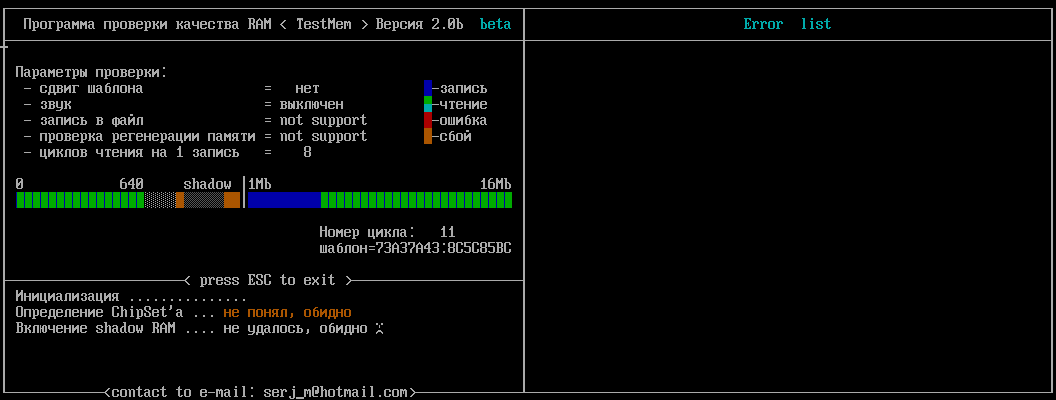Image resolution: width=1056 pixels, height=400 pixels.
Task: Click the 'сдвиг шаблона' parameter row
Action: (172, 88)
